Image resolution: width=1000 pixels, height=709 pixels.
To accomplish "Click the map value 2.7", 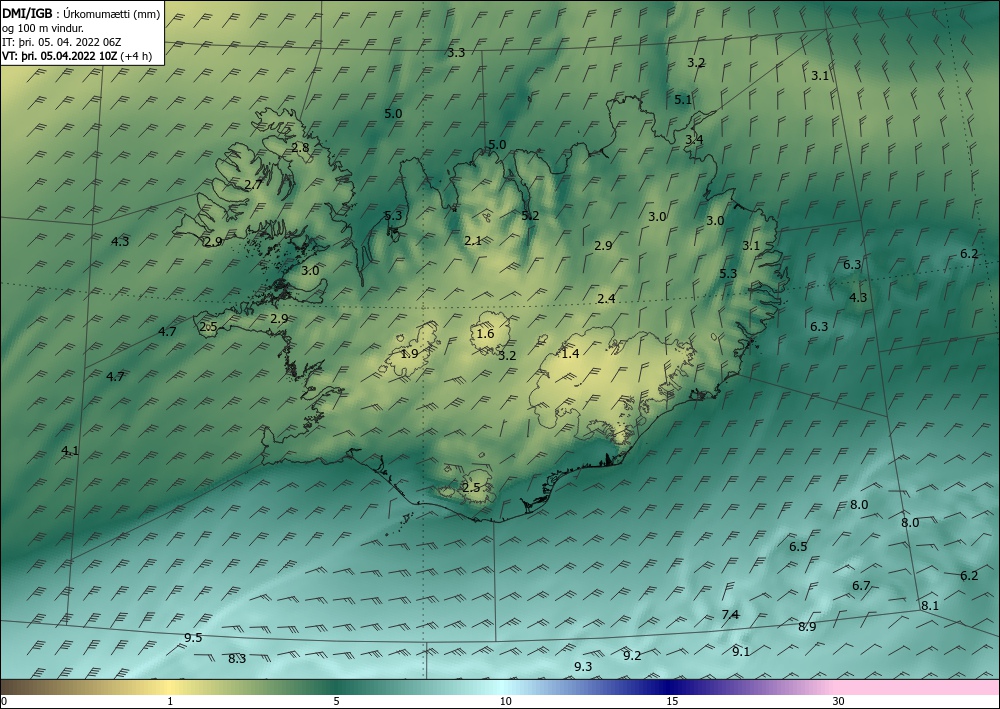I will point(253,184).
